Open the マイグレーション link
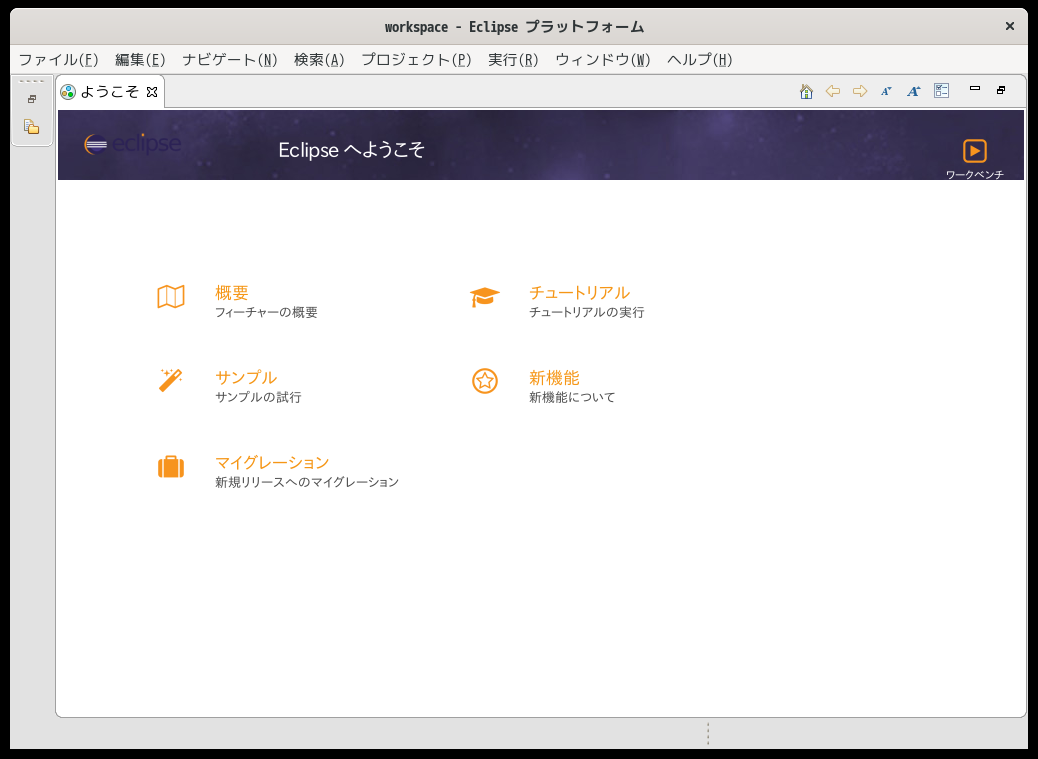 tap(272, 463)
